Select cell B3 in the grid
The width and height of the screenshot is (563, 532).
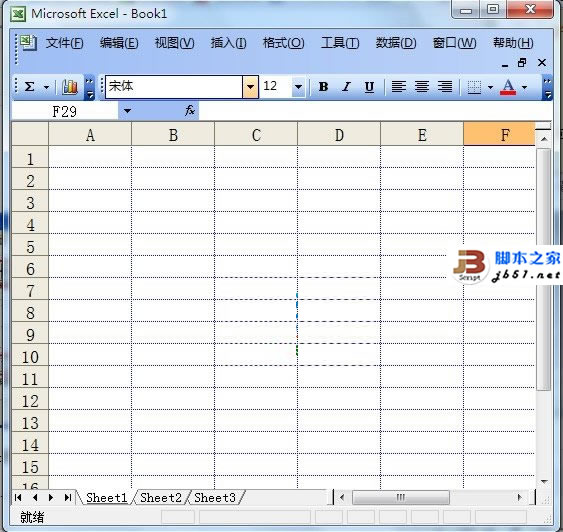click(x=173, y=201)
